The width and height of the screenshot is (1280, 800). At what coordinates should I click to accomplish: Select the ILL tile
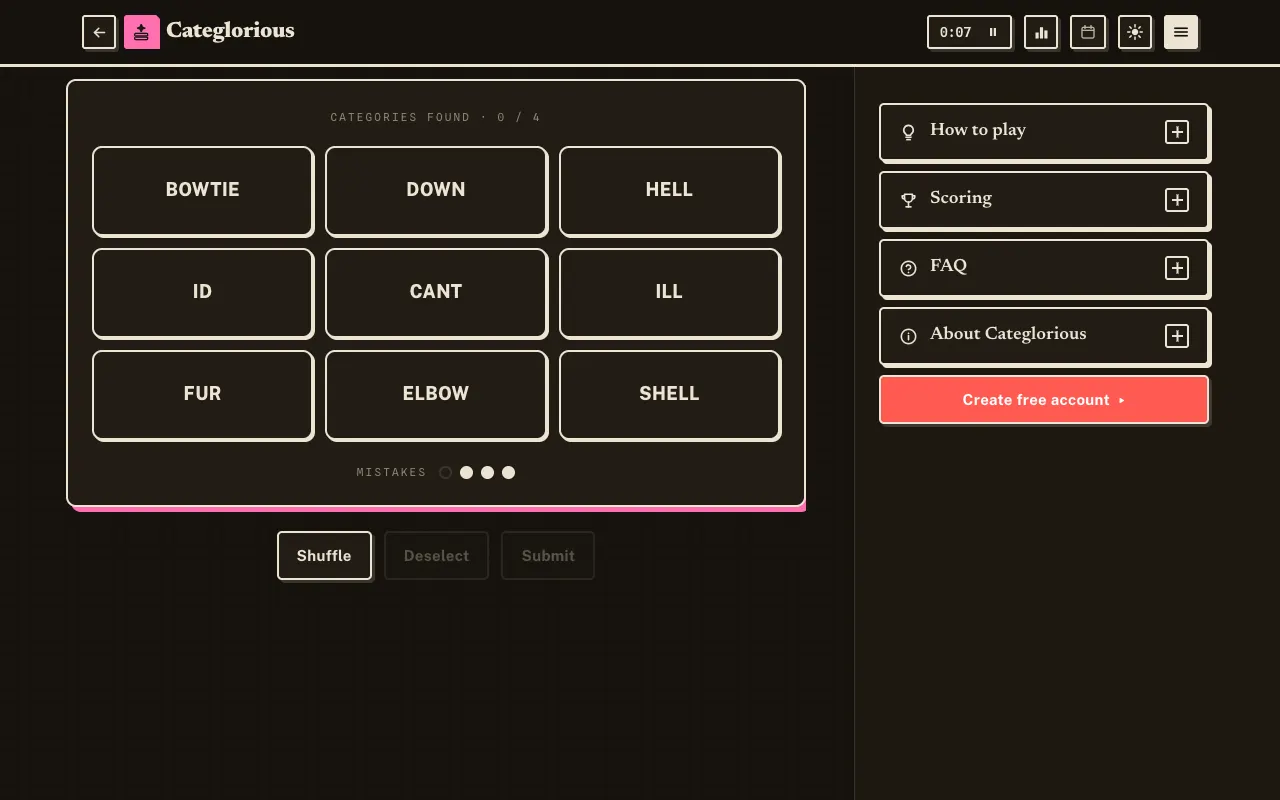pyautogui.click(x=669, y=293)
